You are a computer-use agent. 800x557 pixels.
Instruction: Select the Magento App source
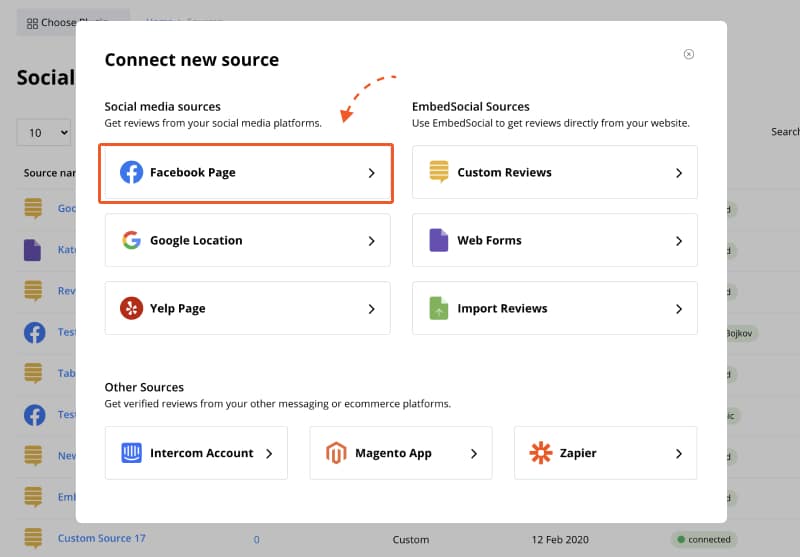[x=401, y=453]
